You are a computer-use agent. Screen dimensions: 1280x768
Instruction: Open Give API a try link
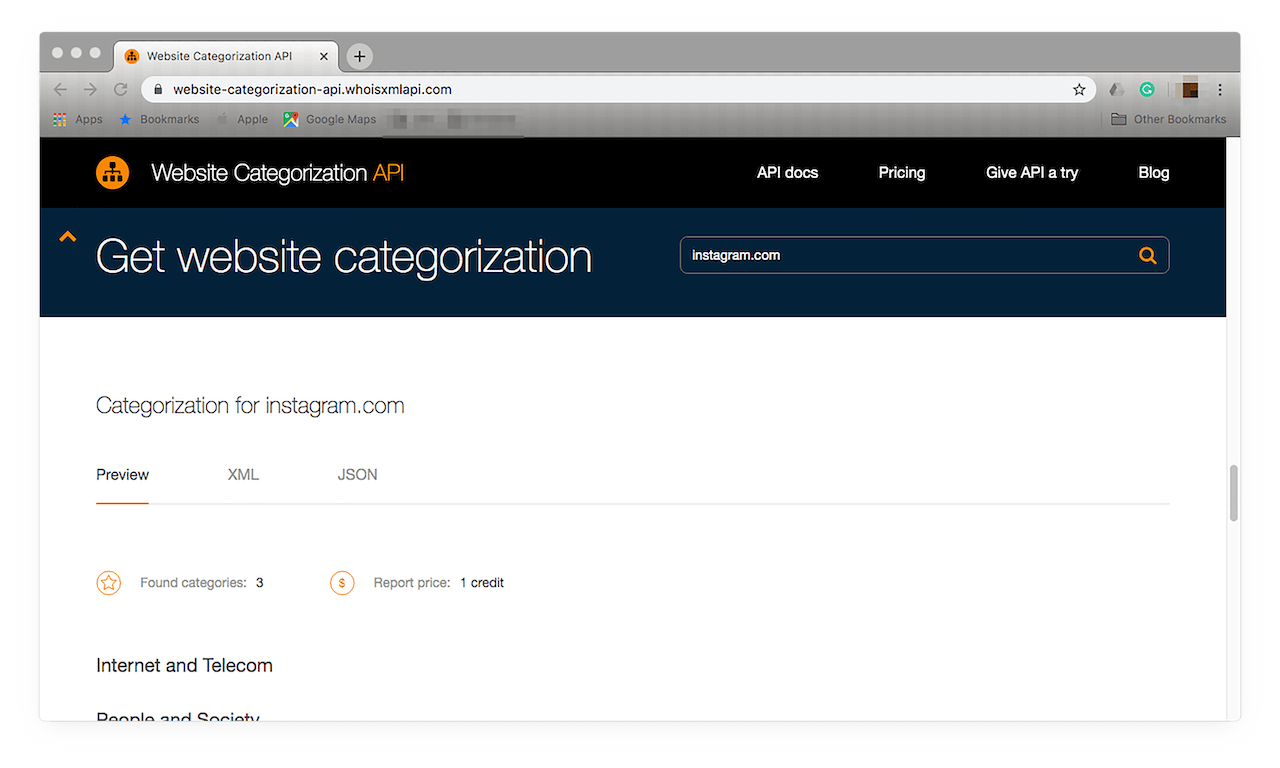[x=1032, y=173]
